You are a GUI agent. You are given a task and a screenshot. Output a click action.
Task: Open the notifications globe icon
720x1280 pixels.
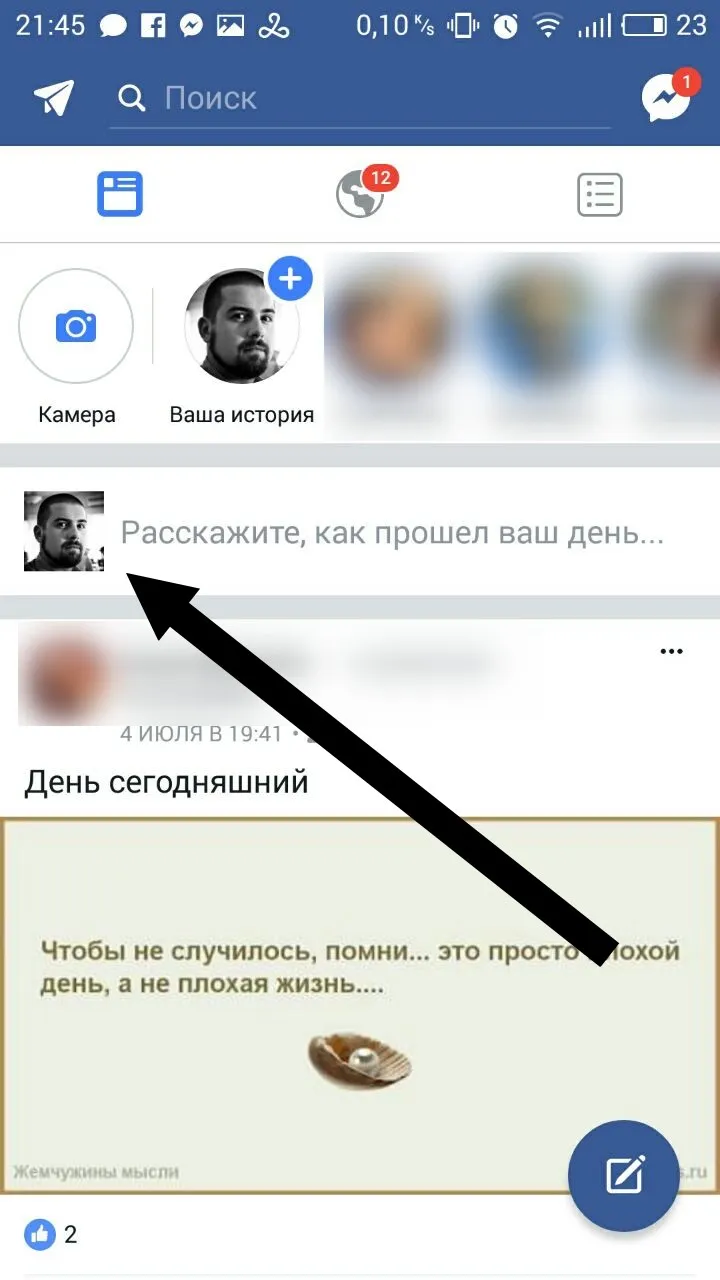coord(360,194)
